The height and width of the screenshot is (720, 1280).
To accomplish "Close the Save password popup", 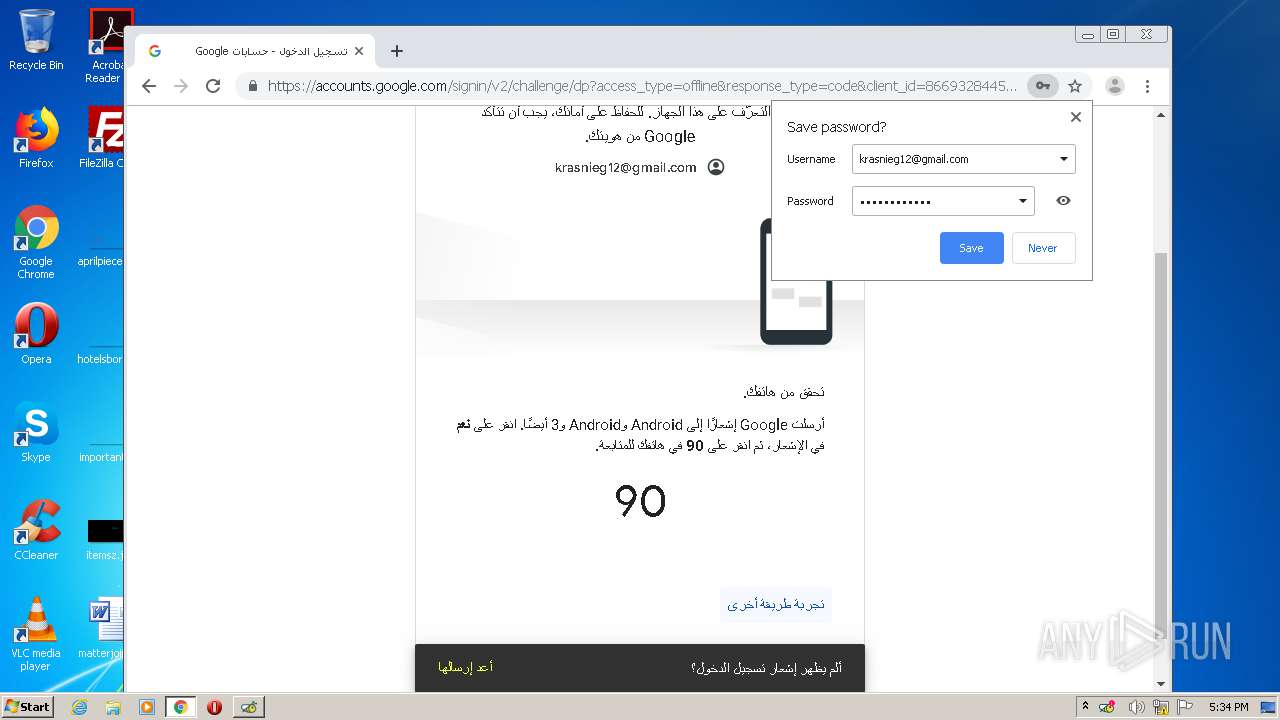I will 1076,117.
